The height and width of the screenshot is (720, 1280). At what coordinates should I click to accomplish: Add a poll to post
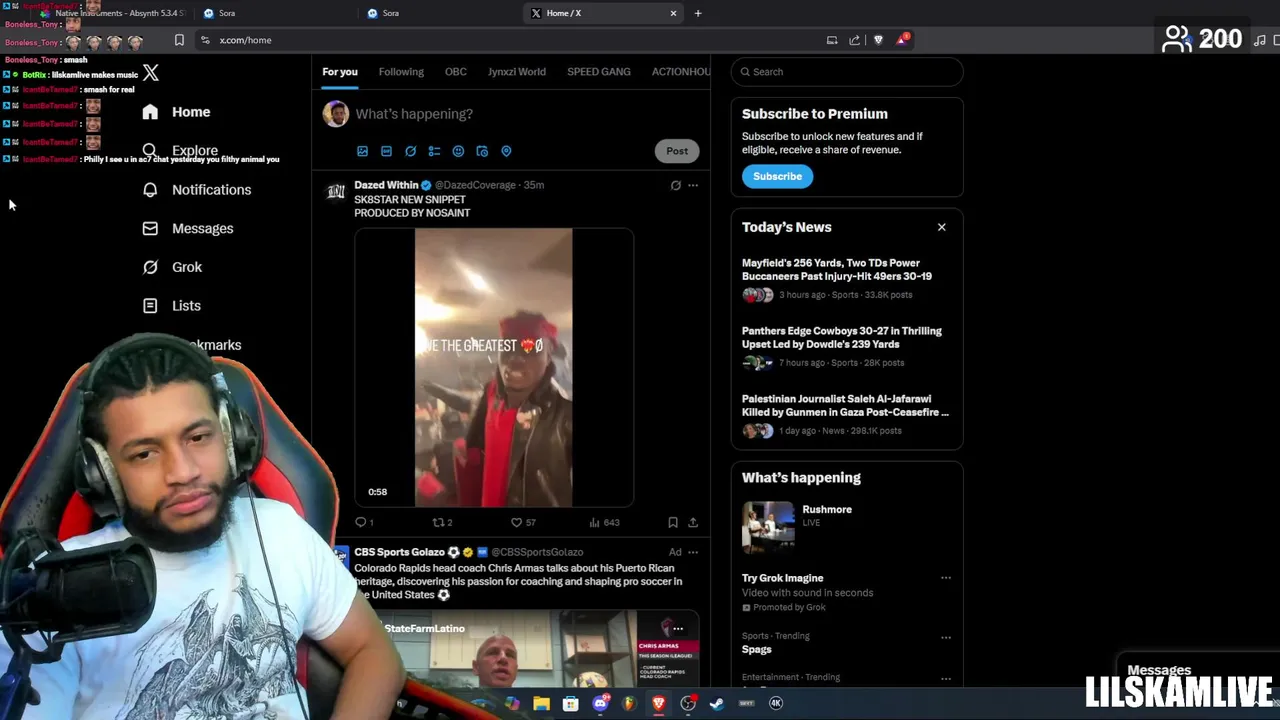coord(434,151)
